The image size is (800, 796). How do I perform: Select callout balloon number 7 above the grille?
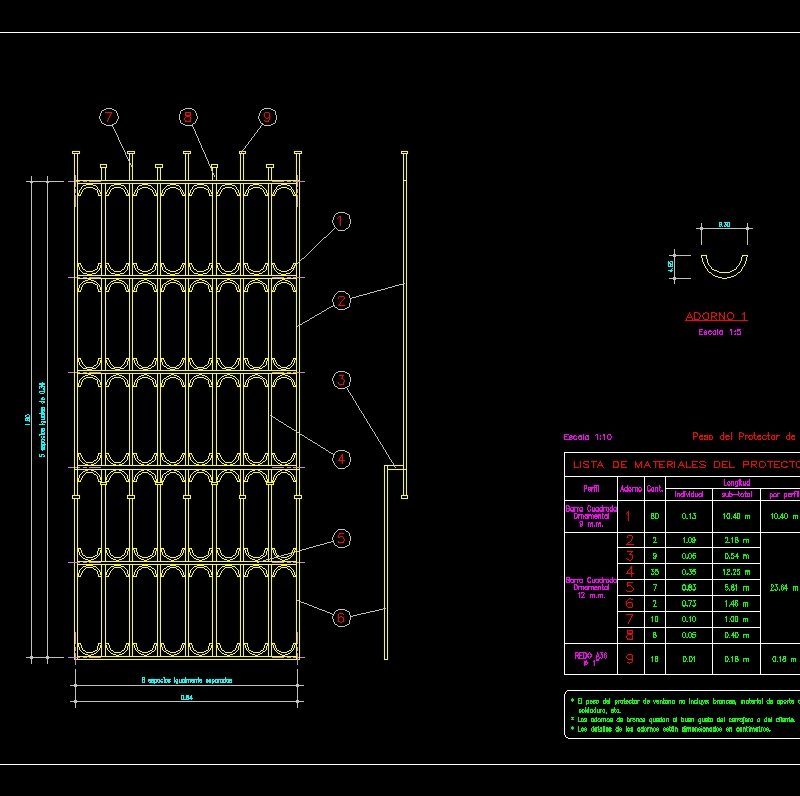[x=108, y=116]
